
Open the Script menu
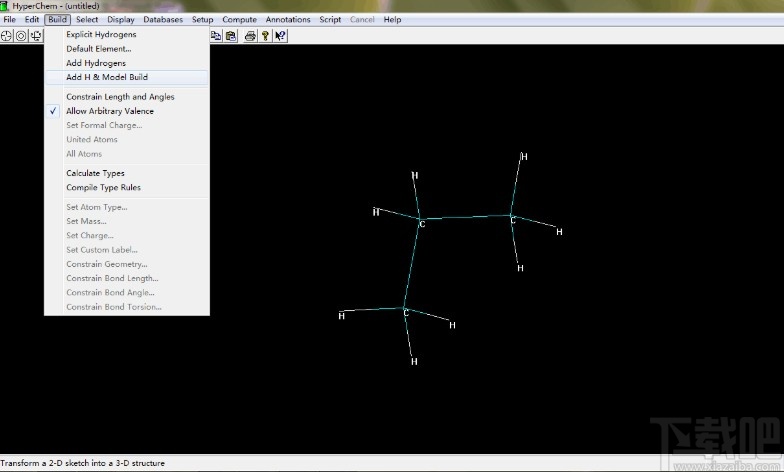click(330, 20)
